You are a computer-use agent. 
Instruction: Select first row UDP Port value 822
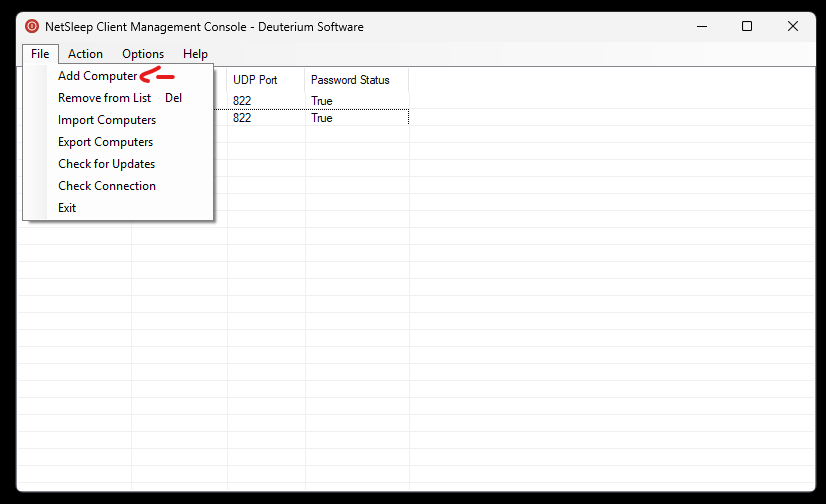[242, 101]
